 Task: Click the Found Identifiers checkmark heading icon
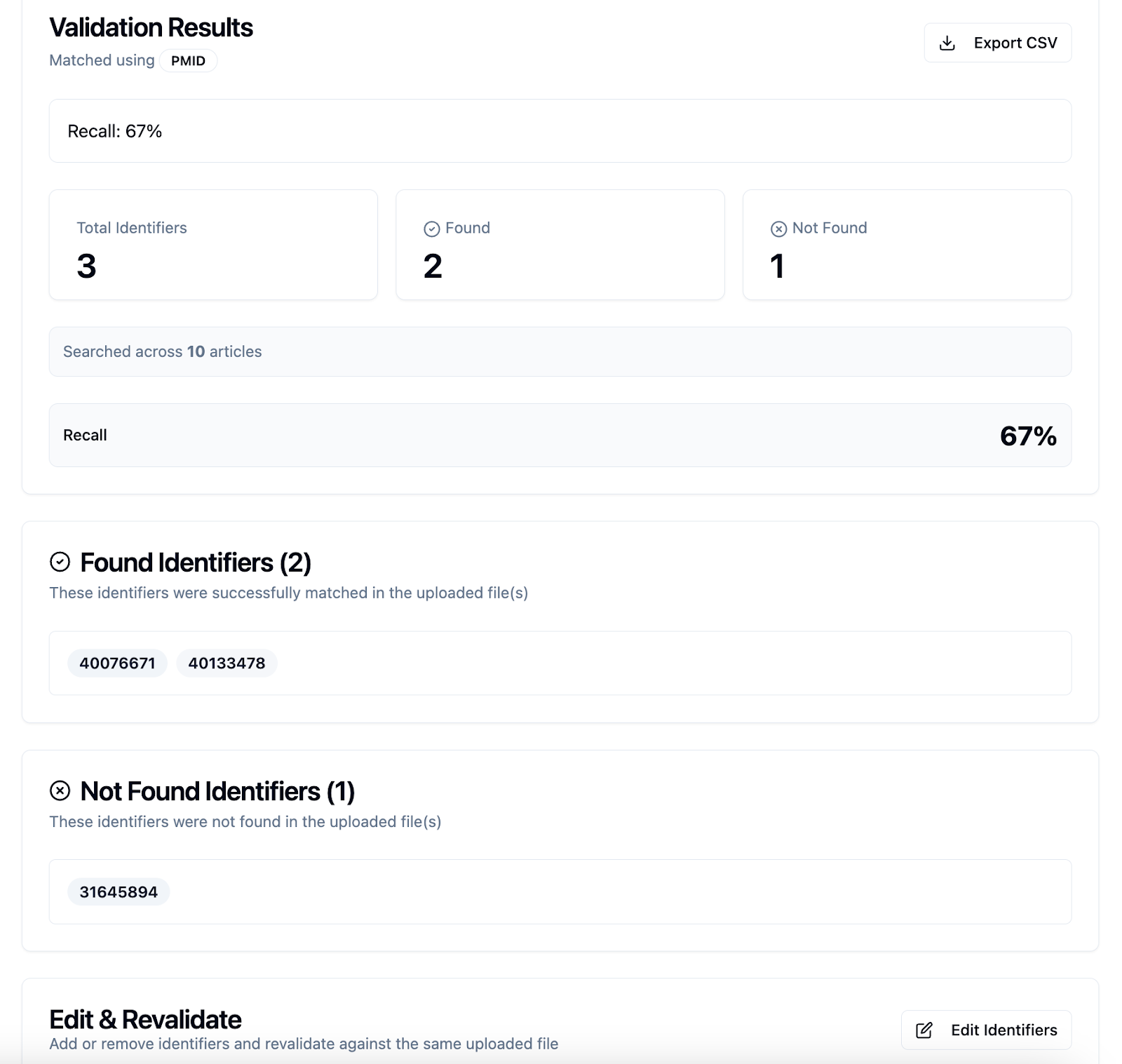pyautogui.click(x=60, y=562)
